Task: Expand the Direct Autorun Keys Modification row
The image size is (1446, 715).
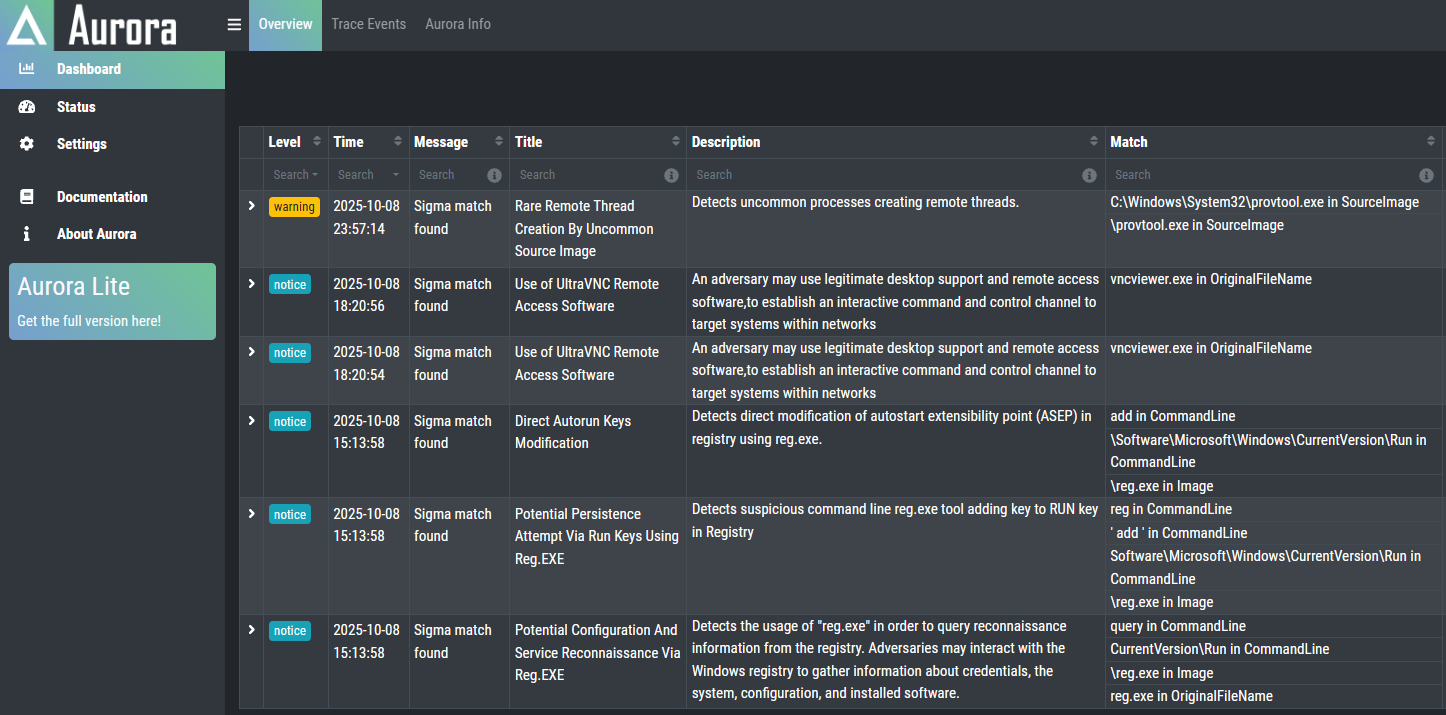Action: pyautogui.click(x=251, y=421)
